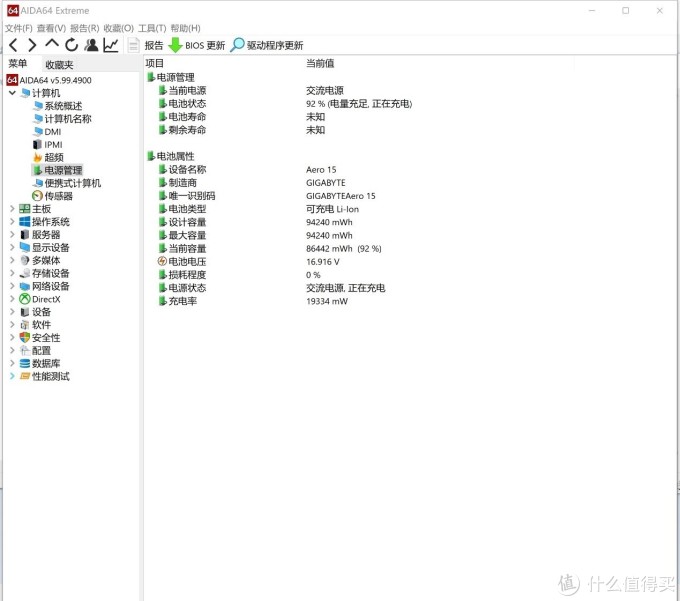Viewport: 680px width, 601px height.
Task: Select 计算机名称 in the tree
Action: [x=62, y=119]
